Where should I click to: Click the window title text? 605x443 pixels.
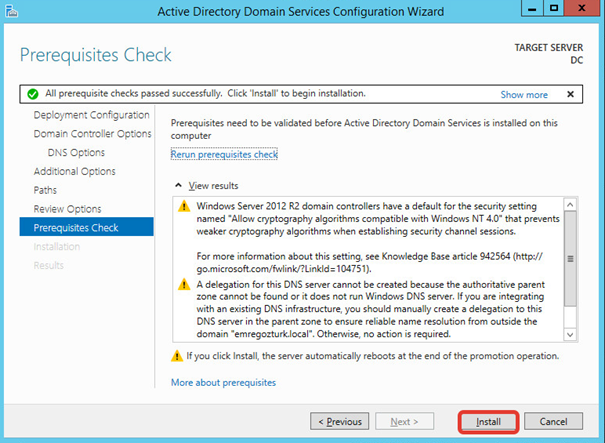coord(301,12)
